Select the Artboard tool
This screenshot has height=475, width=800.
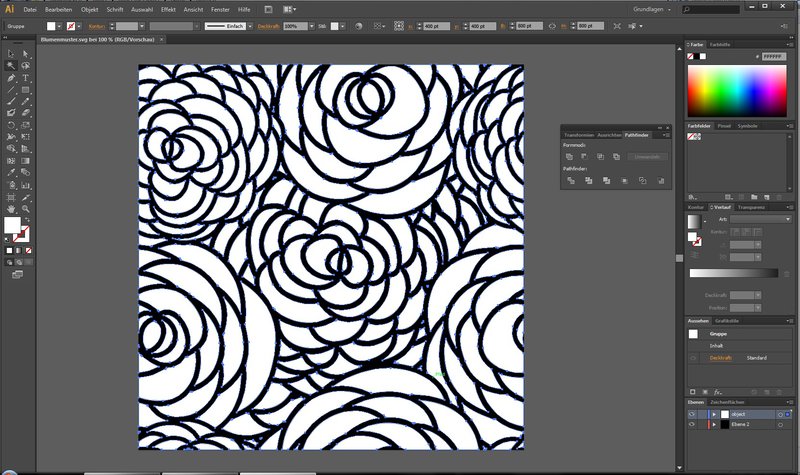coord(11,197)
